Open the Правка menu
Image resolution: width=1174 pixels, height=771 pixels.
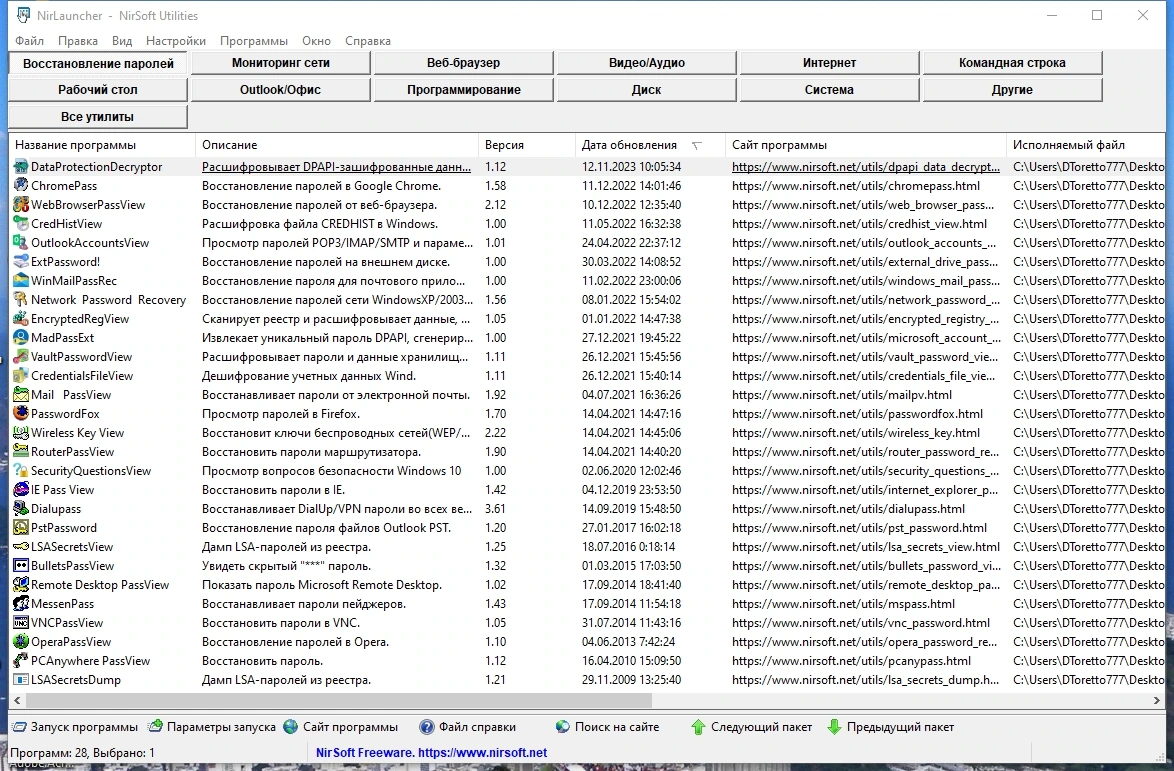78,41
